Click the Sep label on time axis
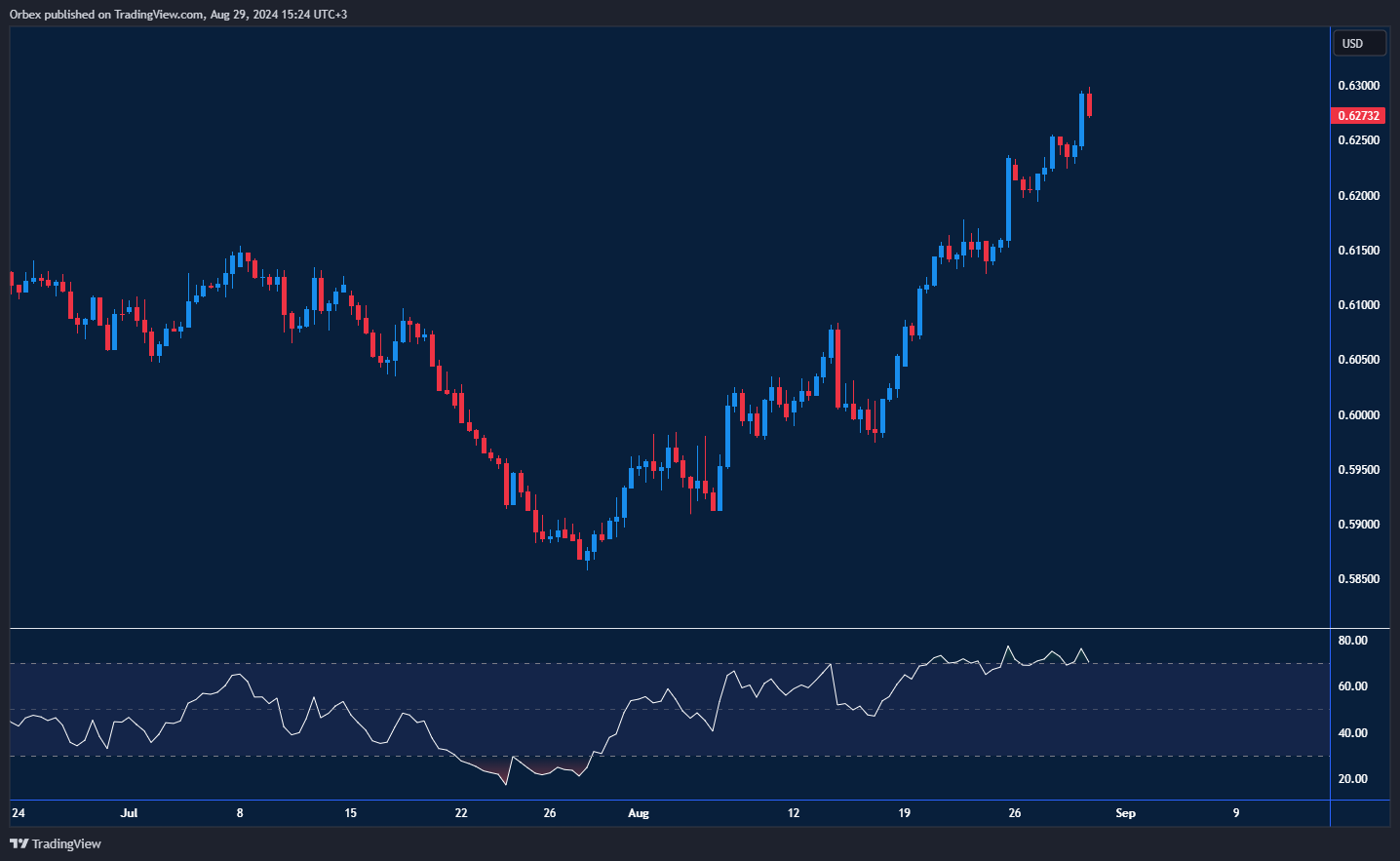The height and width of the screenshot is (861, 1400). pyautogui.click(x=1125, y=812)
